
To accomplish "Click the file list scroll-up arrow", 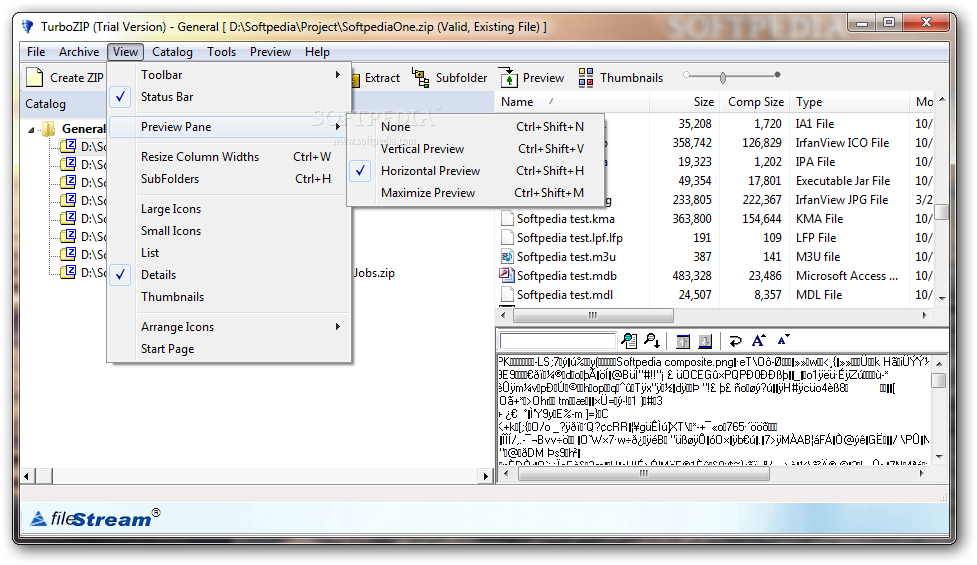I will pos(941,99).
